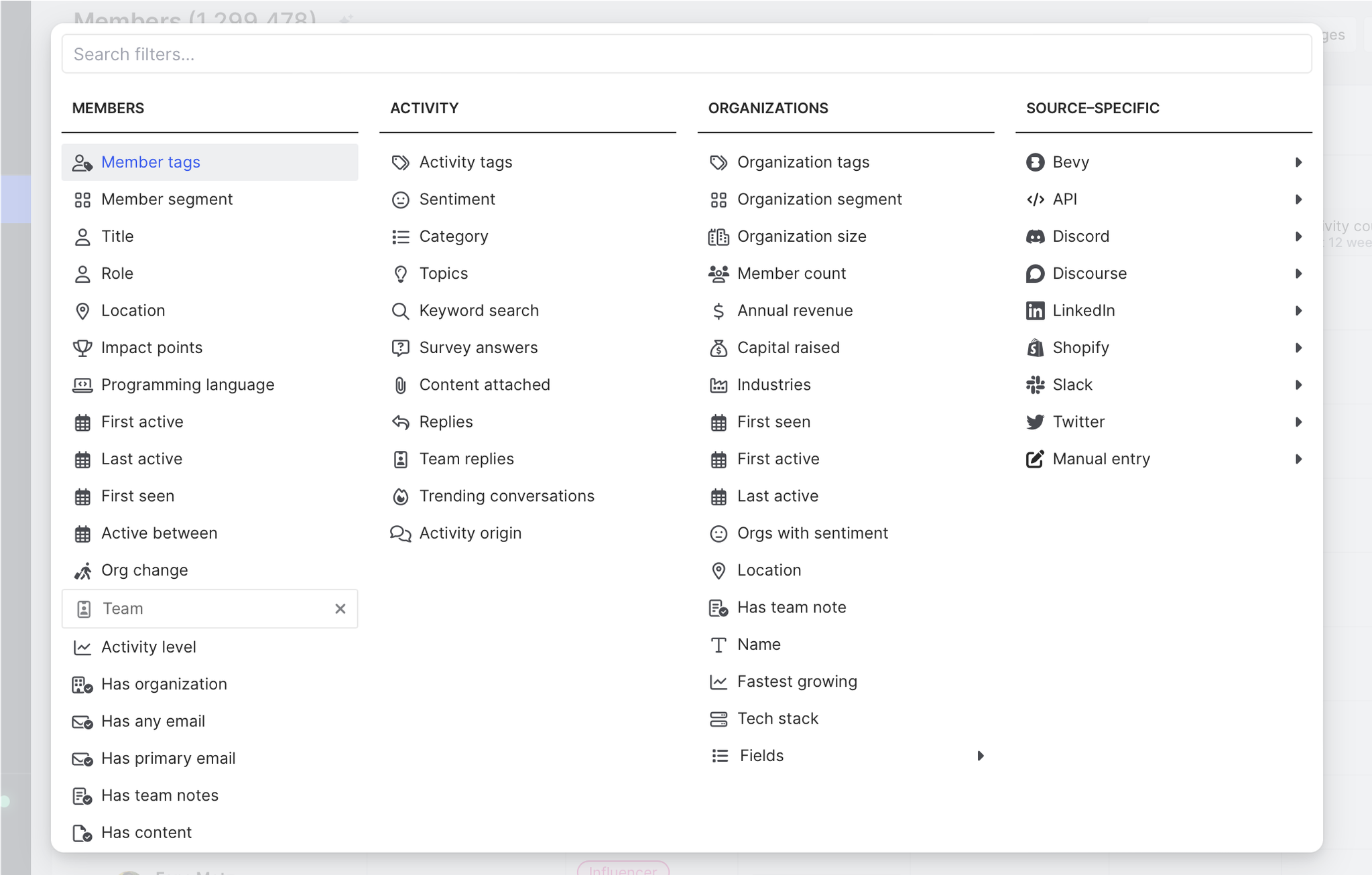The image size is (1372, 875).
Task: Click the Discord logo icon
Action: (x=1035, y=237)
